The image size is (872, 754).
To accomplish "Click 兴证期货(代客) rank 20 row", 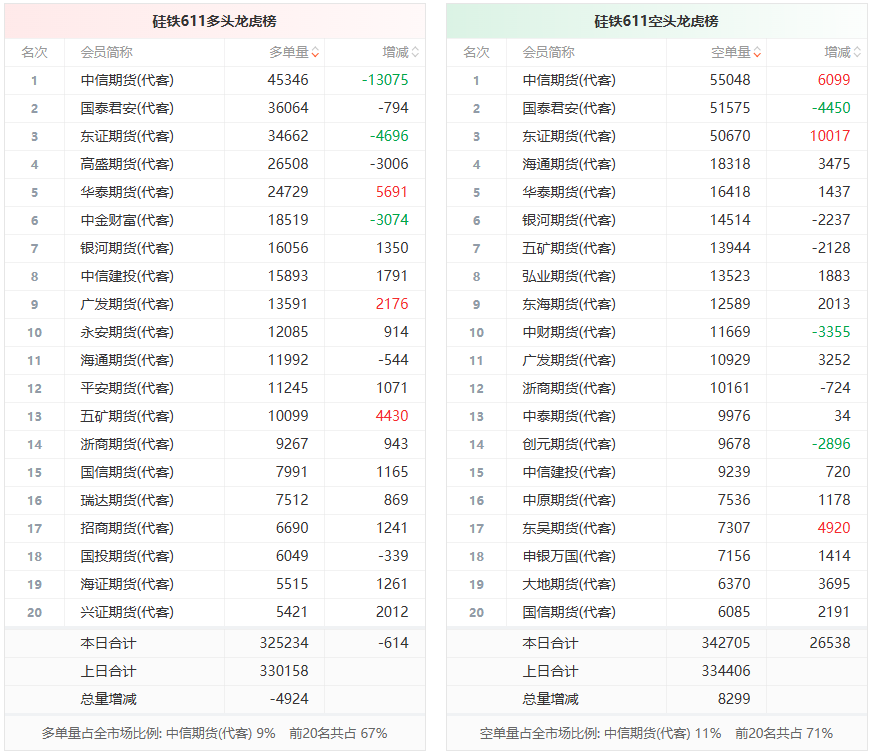I will 215,612.
